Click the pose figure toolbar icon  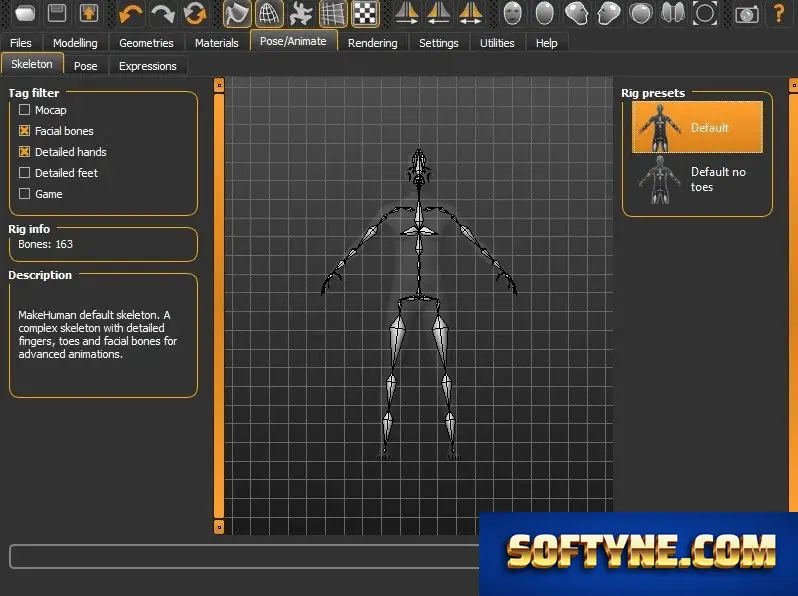click(x=301, y=13)
